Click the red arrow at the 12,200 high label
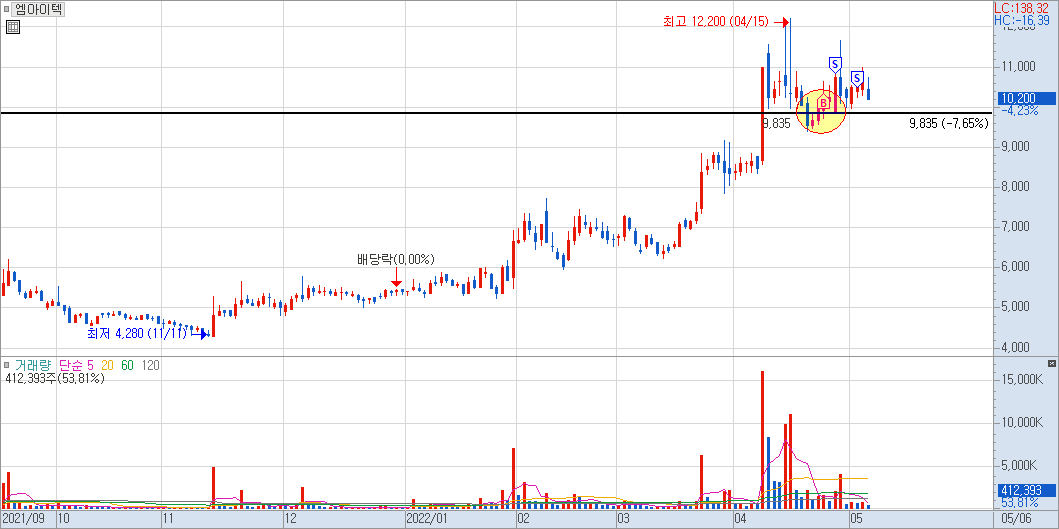Image resolution: width=1059 pixels, height=529 pixels. [x=781, y=22]
